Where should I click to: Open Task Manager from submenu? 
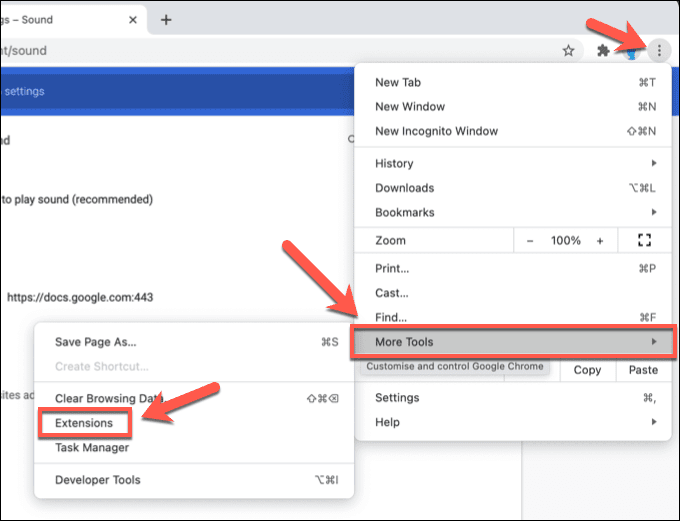pos(91,448)
